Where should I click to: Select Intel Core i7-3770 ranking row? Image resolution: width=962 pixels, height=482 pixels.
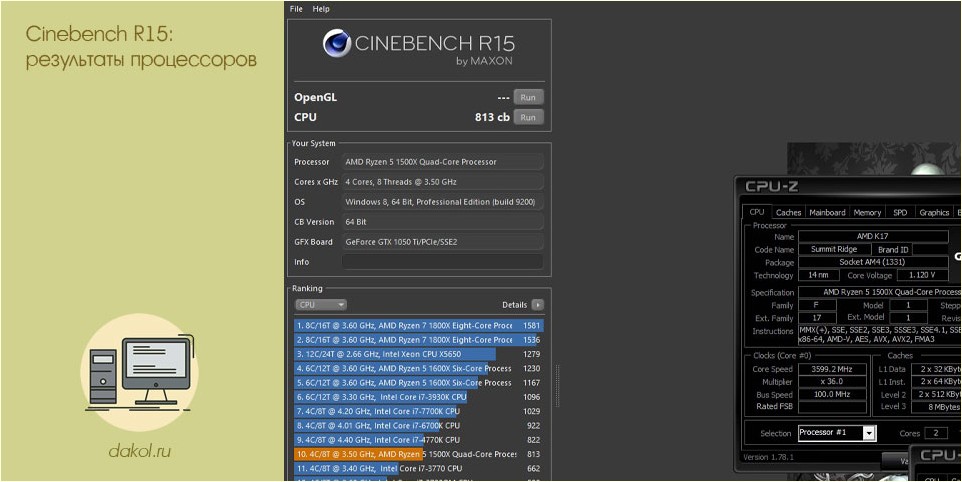[x=418, y=469]
